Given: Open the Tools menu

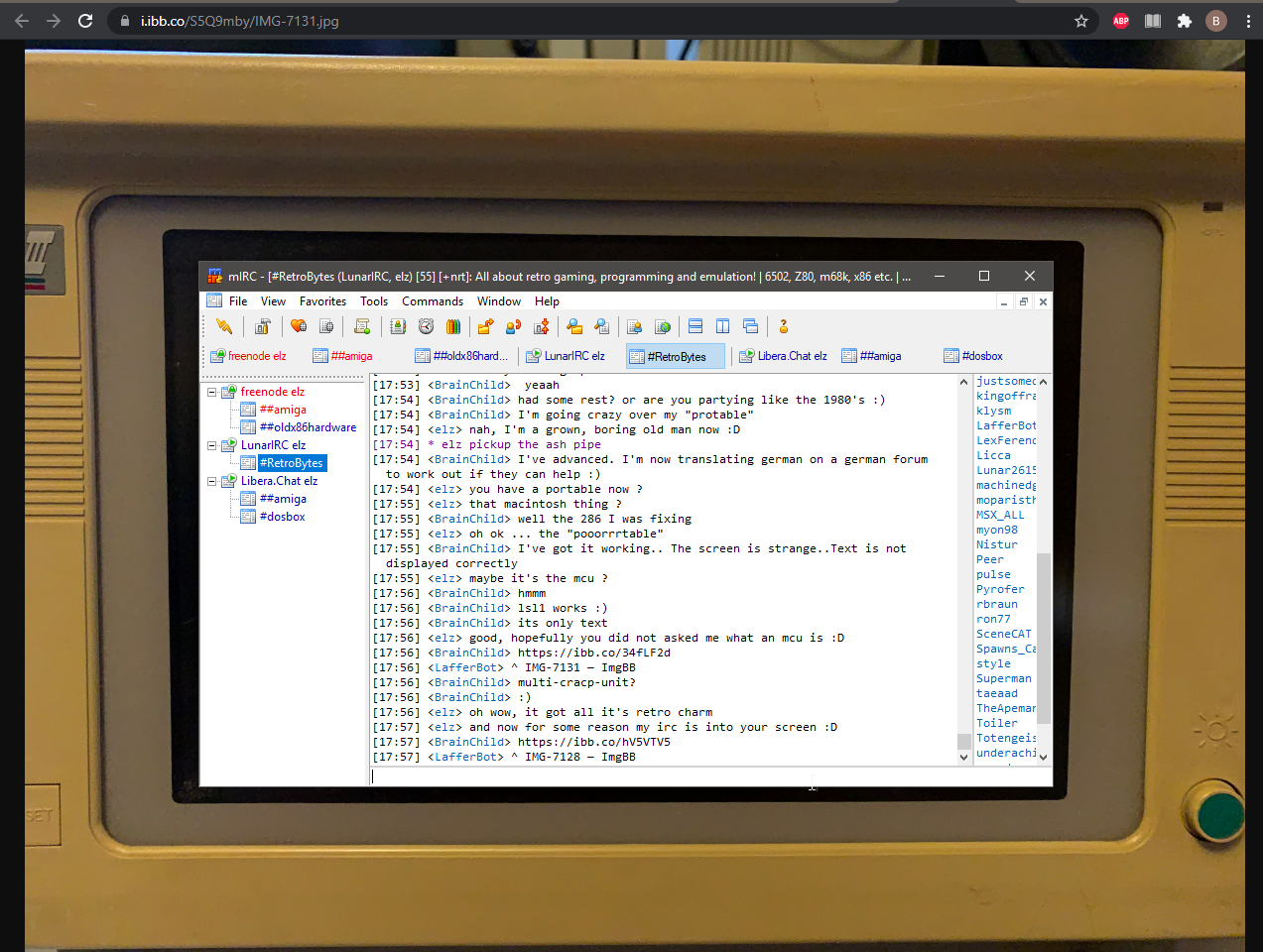Looking at the screenshot, I should tap(374, 301).
